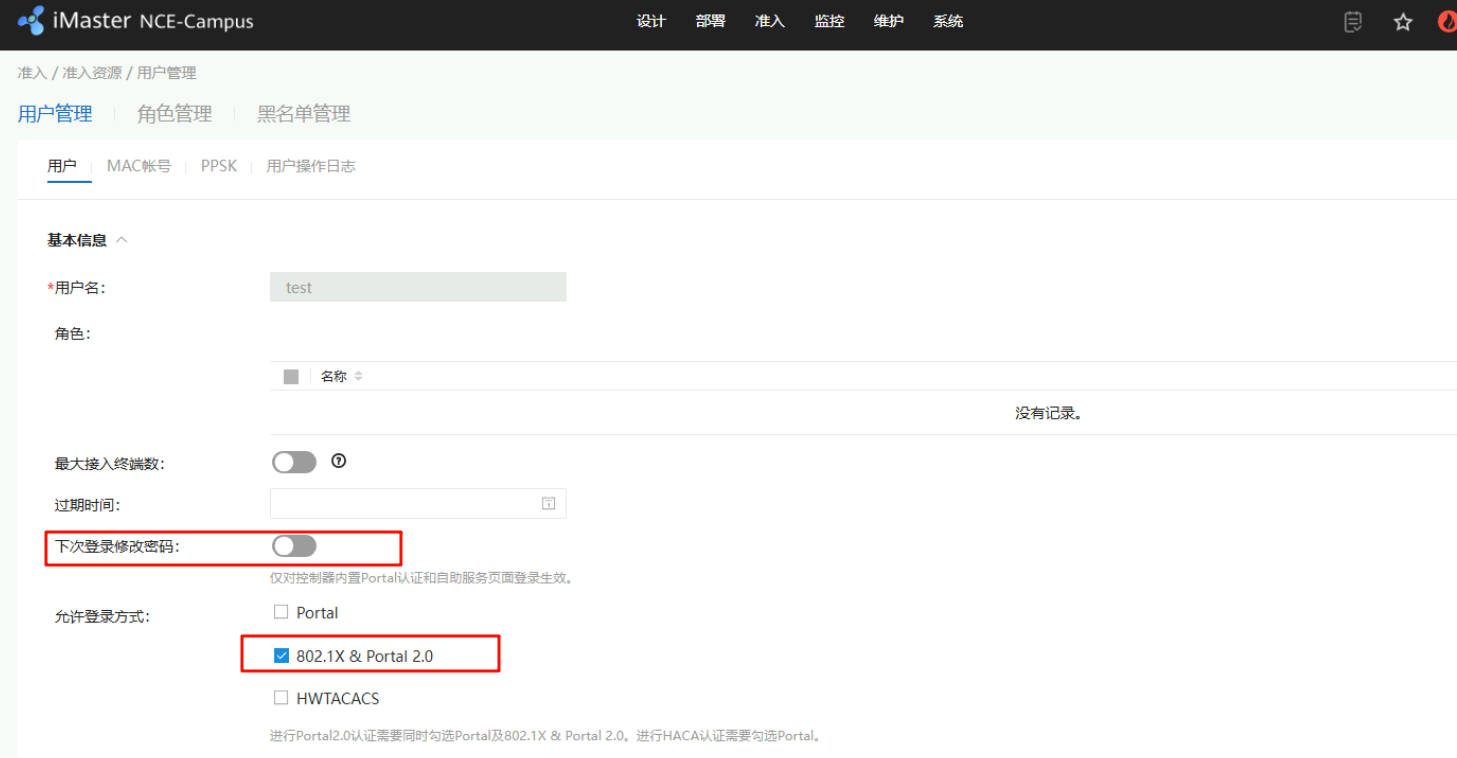This screenshot has width=1457, height=758.
Task: Switch to the 角色管理 tab
Action: tap(174, 114)
